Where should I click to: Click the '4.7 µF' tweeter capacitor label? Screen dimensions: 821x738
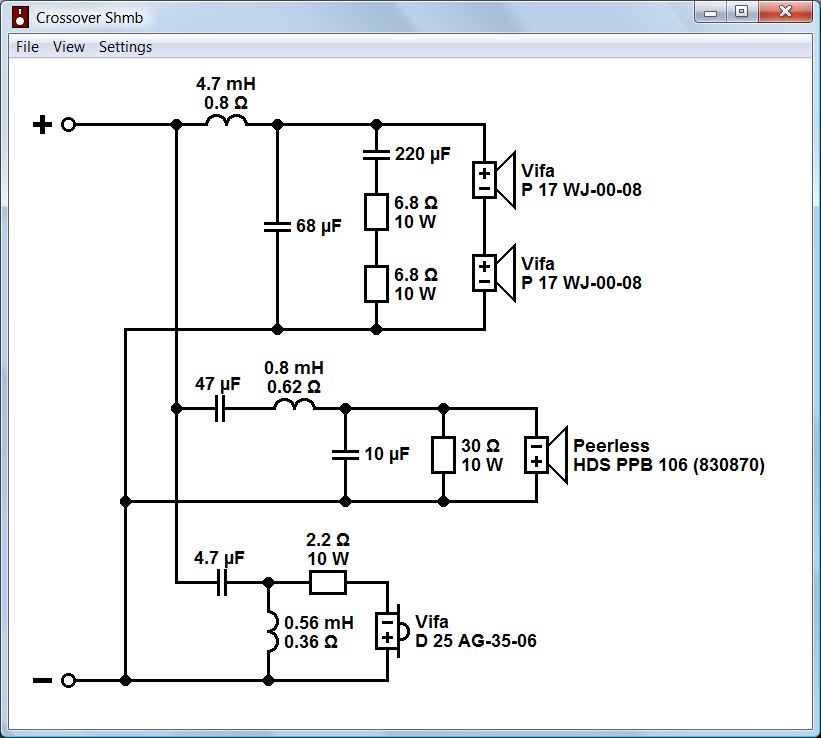click(219, 558)
